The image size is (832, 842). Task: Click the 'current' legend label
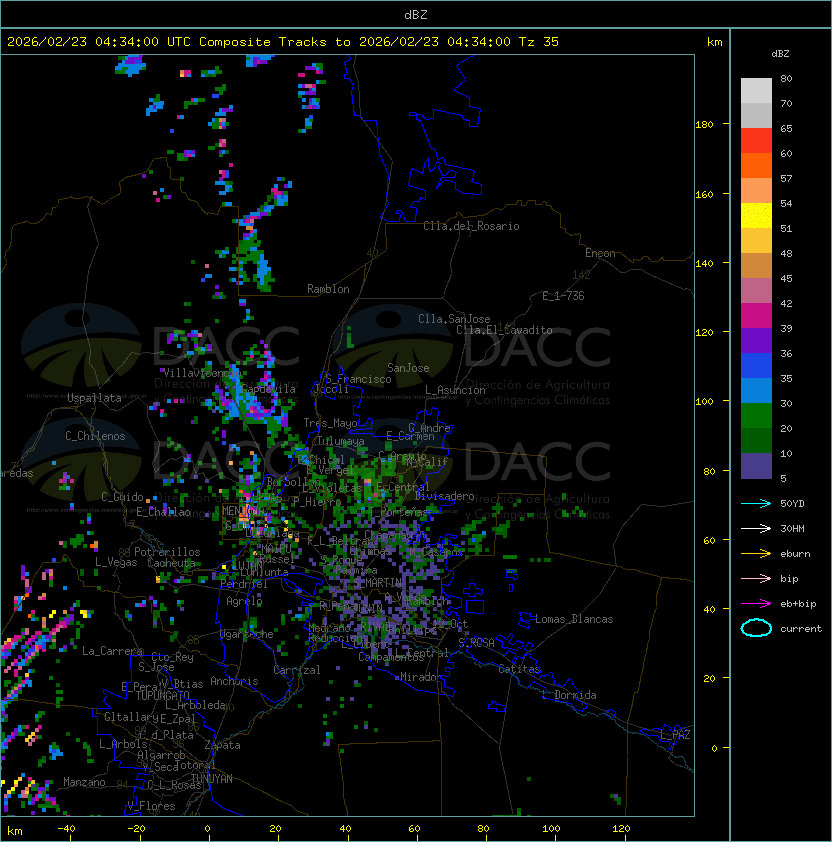801,629
